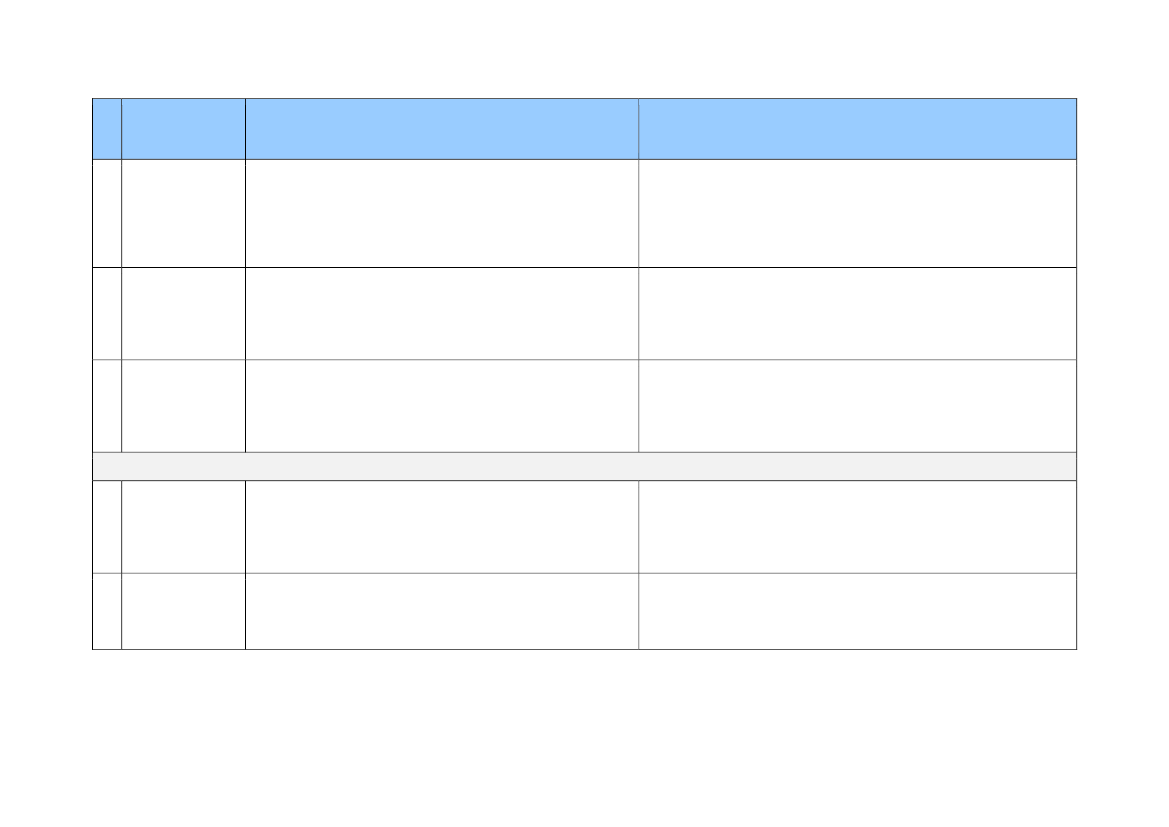Click first body row, last column cell

857,213
